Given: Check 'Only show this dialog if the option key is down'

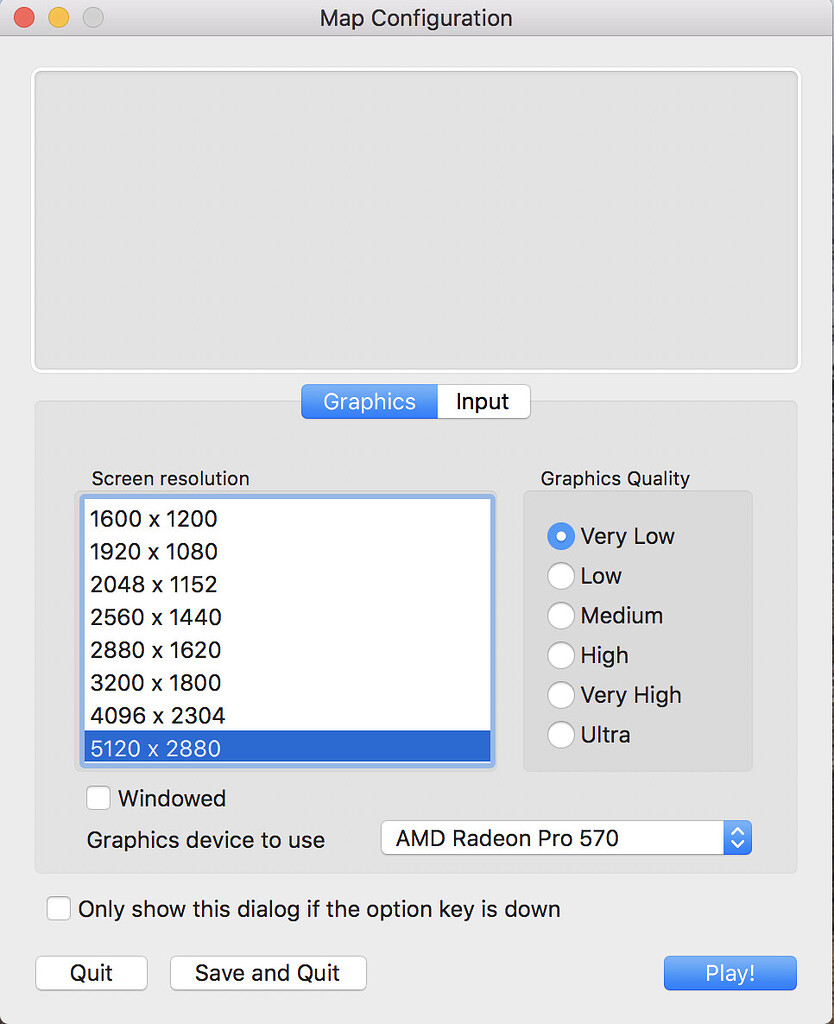Looking at the screenshot, I should pos(58,908).
